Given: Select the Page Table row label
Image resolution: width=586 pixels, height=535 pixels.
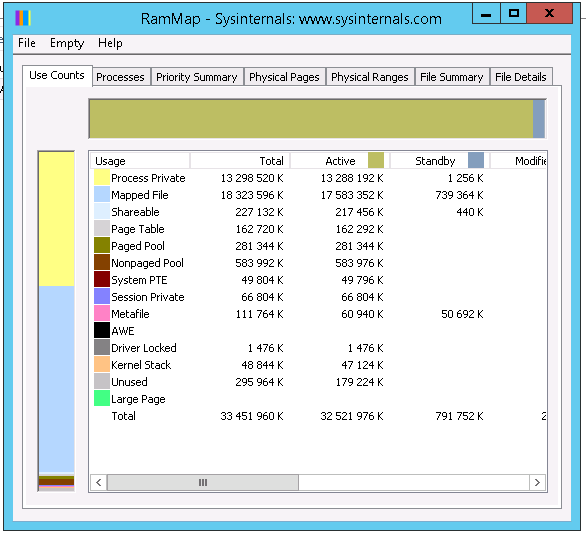Looking at the screenshot, I should (138, 229).
